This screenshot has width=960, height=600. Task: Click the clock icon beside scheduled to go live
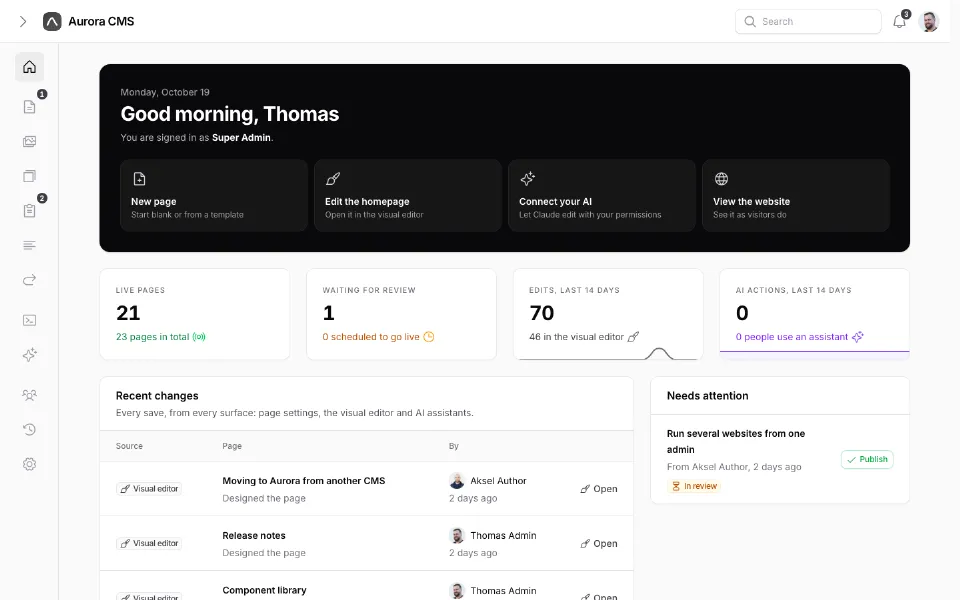[x=429, y=337]
